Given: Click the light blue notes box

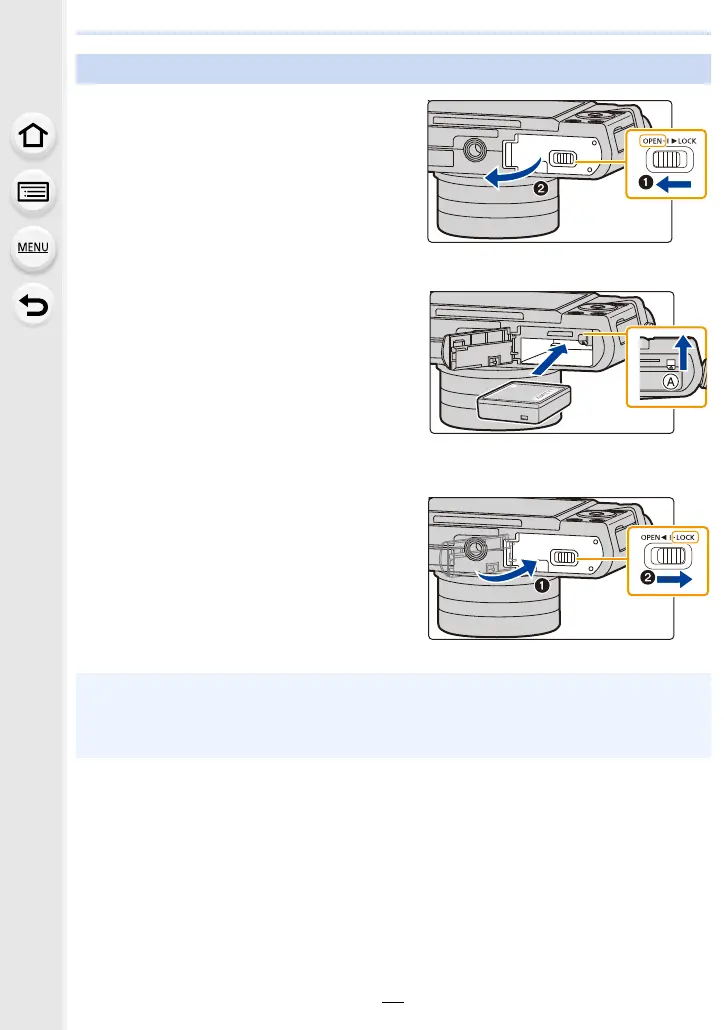Looking at the screenshot, I should click(x=393, y=715).
